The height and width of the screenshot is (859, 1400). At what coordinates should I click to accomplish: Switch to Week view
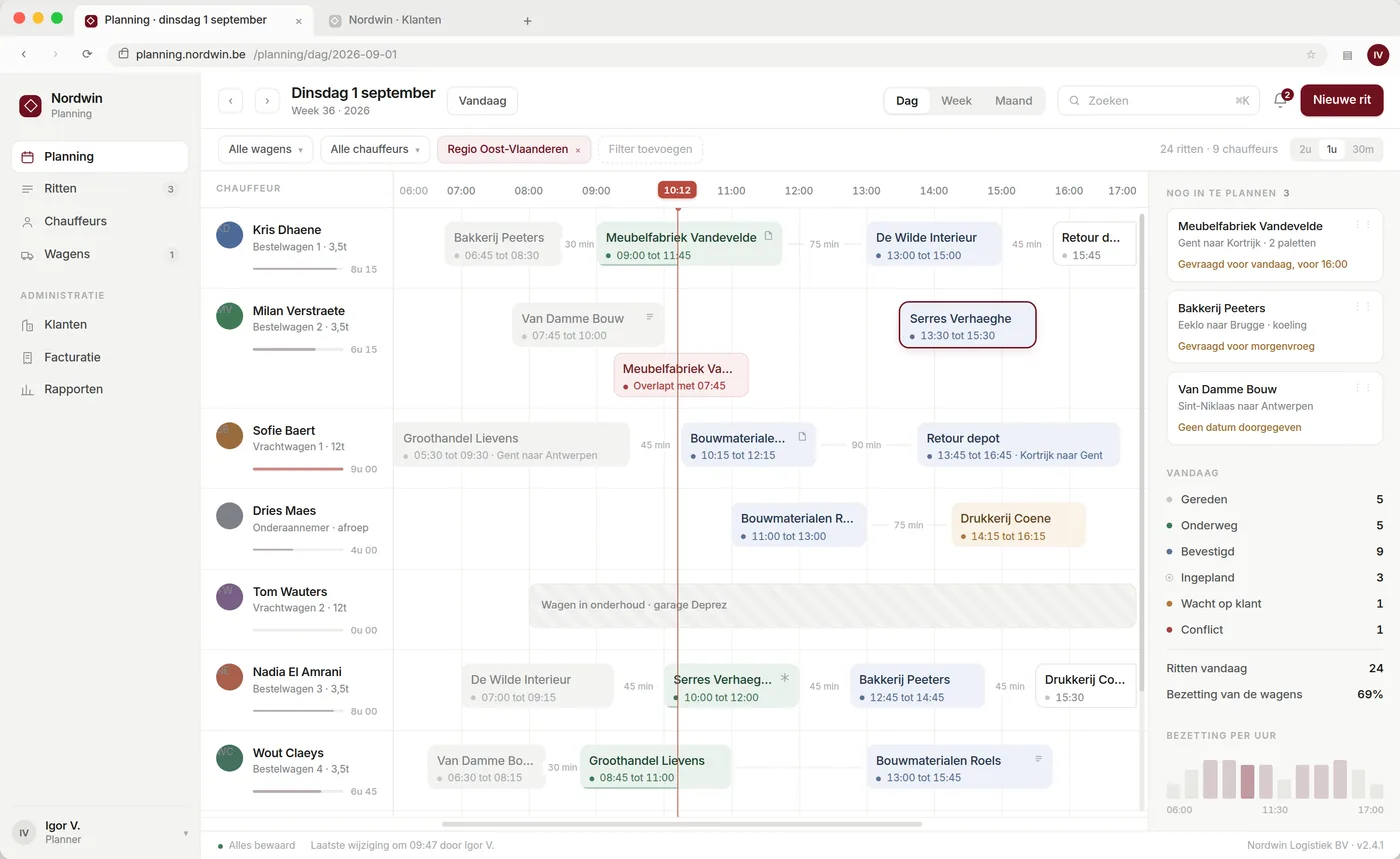pyautogui.click(x=956, y=101)
